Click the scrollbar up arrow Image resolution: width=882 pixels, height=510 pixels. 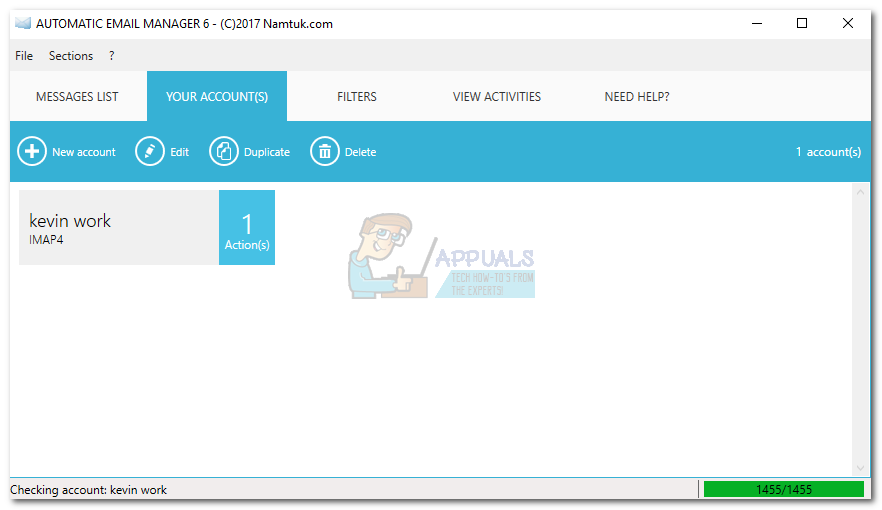coord(860,192)
